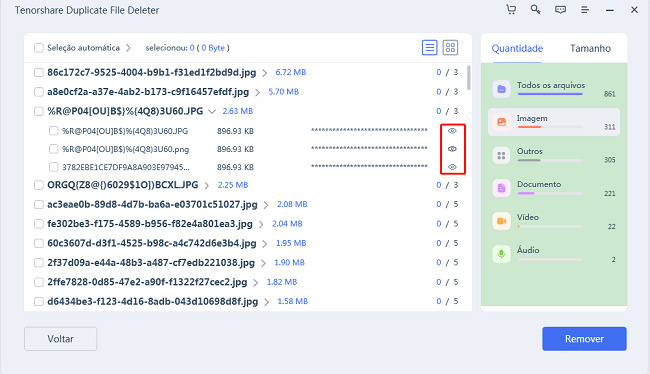The width and height of the screenshot is (650, 374).
Task: Expand the 2ffe7828-0d85-47e2 group chevron
Action: [256, 283]
